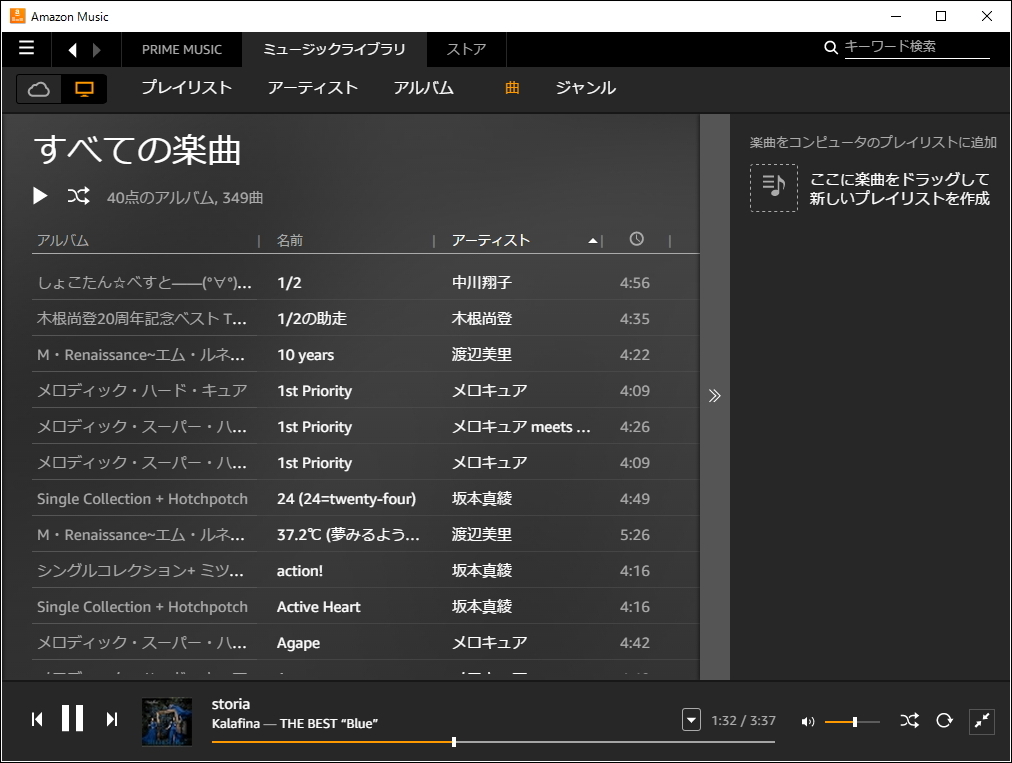Select the song action!

pyautogui.click(x=365, y=571)
